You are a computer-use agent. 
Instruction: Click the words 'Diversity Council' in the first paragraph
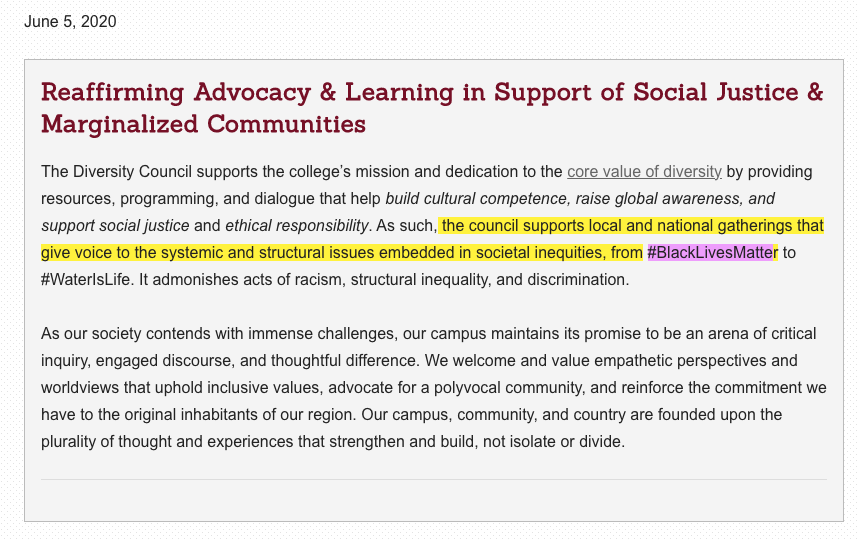132,171
